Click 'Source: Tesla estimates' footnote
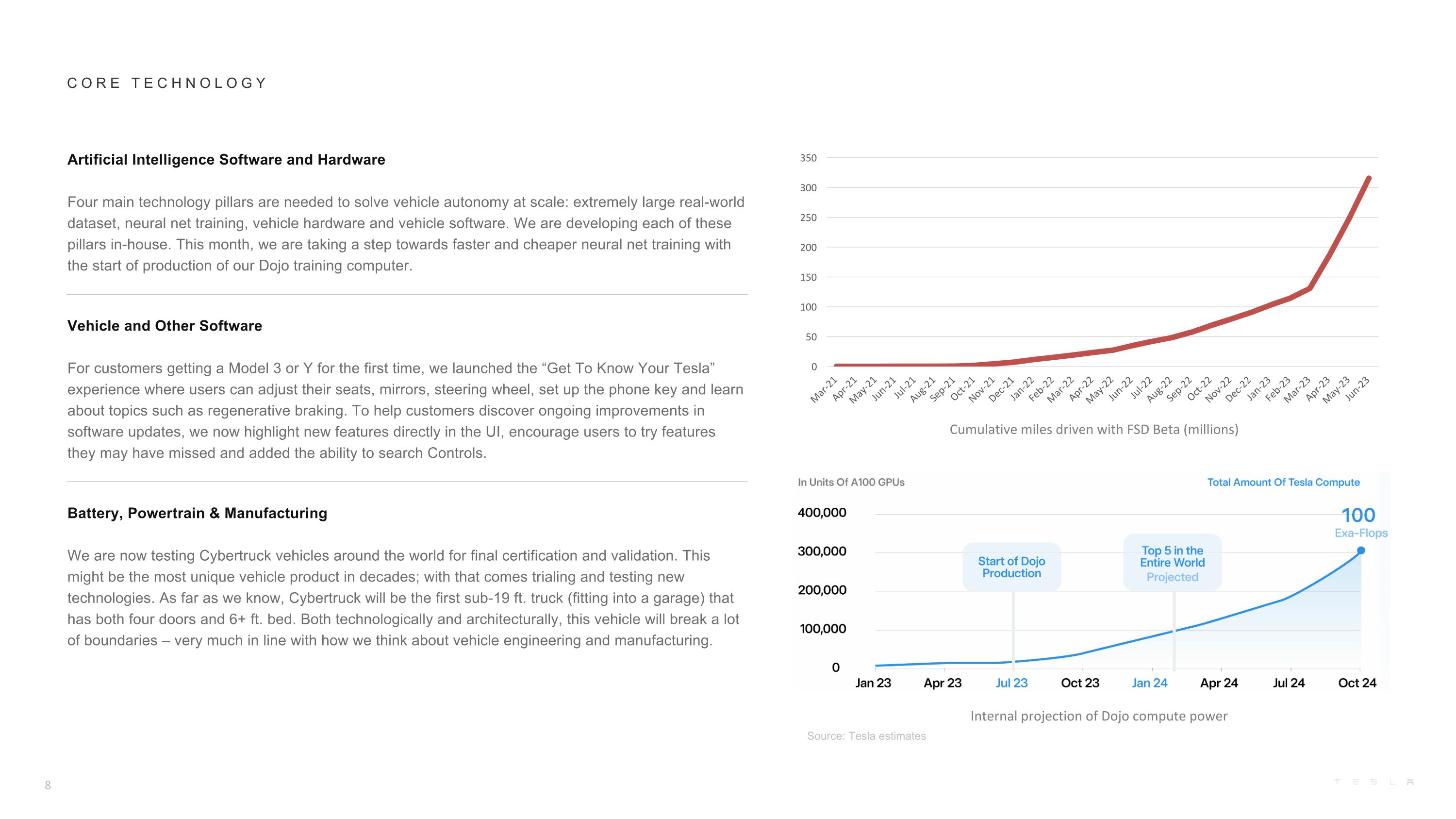This screenshot has width=1456, height=819. [x=866, y=736]
